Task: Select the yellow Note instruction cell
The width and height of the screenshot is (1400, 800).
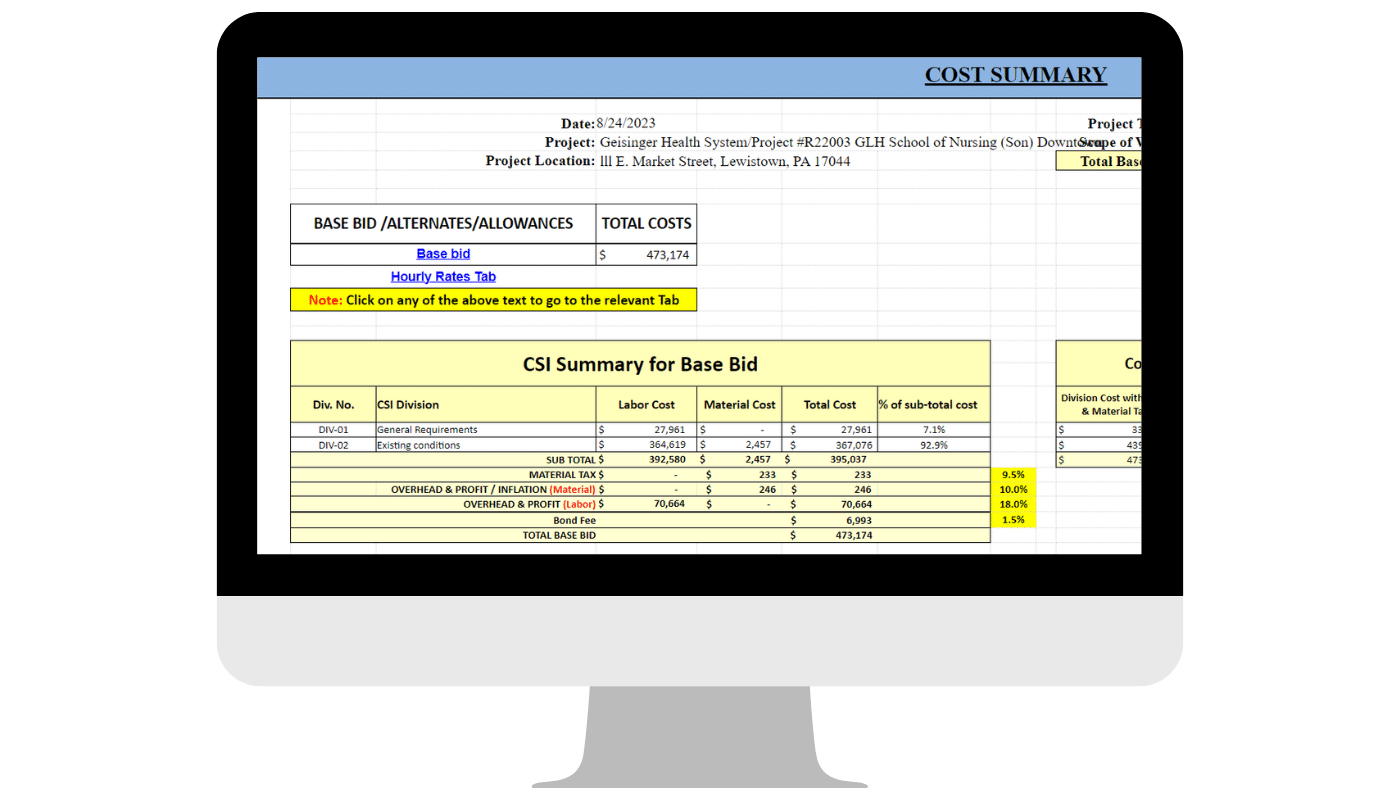Action: point(493,300)
